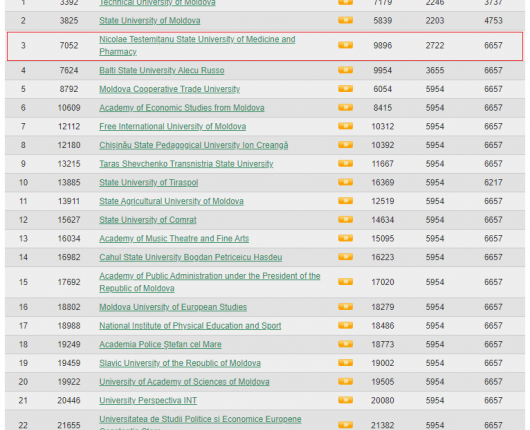This screenshot has width=530, height=430.
Task: Click details arrow icon for Academia Police Ștefan cel Mare
Action: pyautogui.click(x=345, y=344)
